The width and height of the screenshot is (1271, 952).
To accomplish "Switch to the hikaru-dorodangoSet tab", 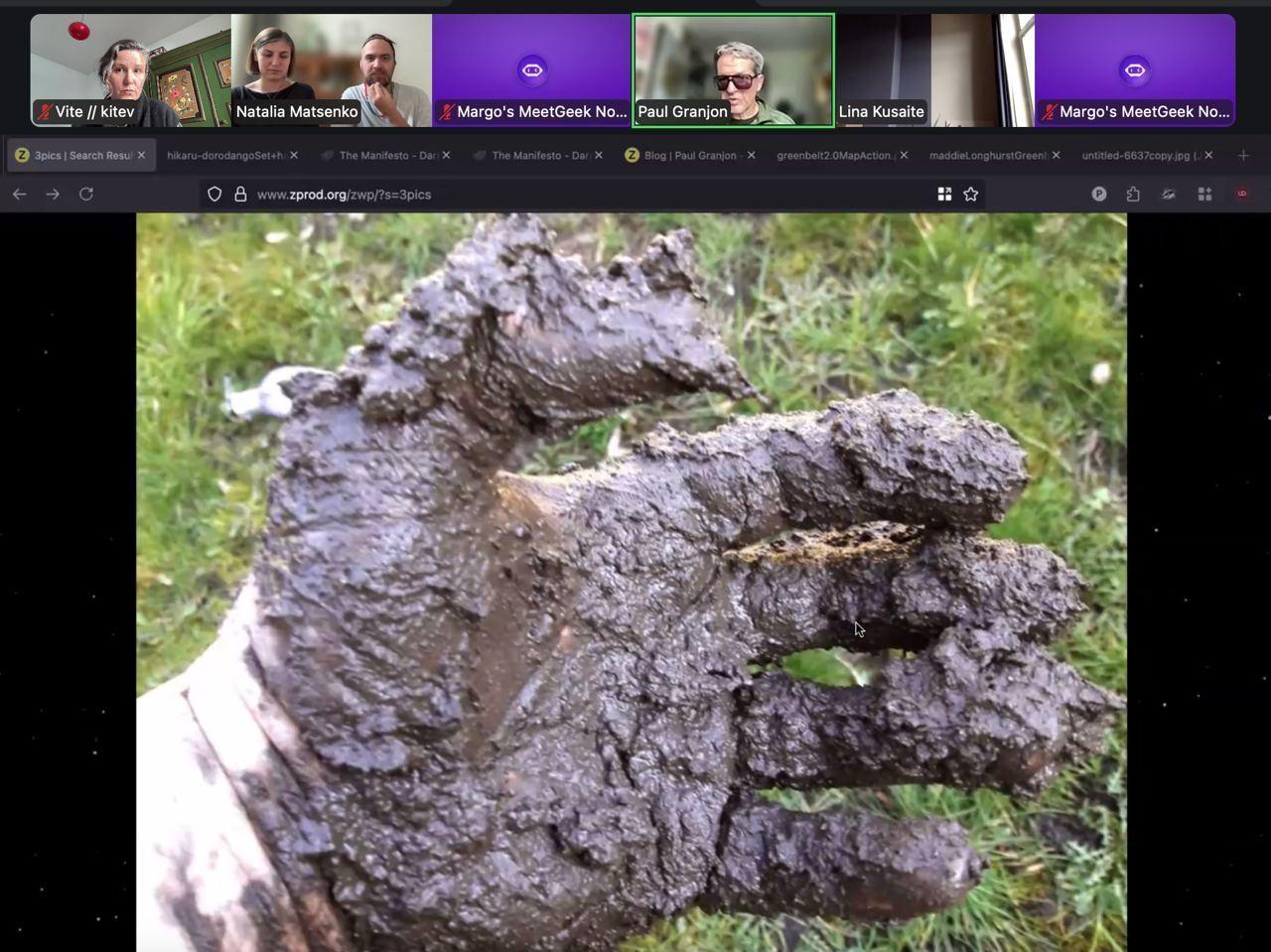I will pos(224,156).
